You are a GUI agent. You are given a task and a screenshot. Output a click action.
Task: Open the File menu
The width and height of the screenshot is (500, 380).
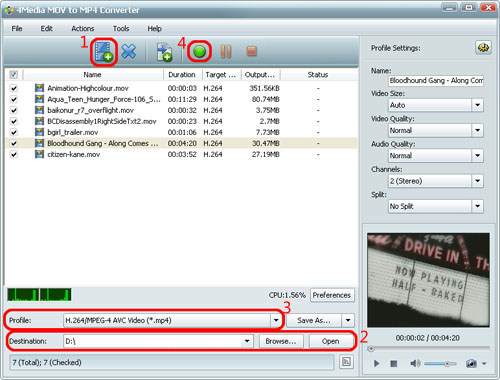17,29
